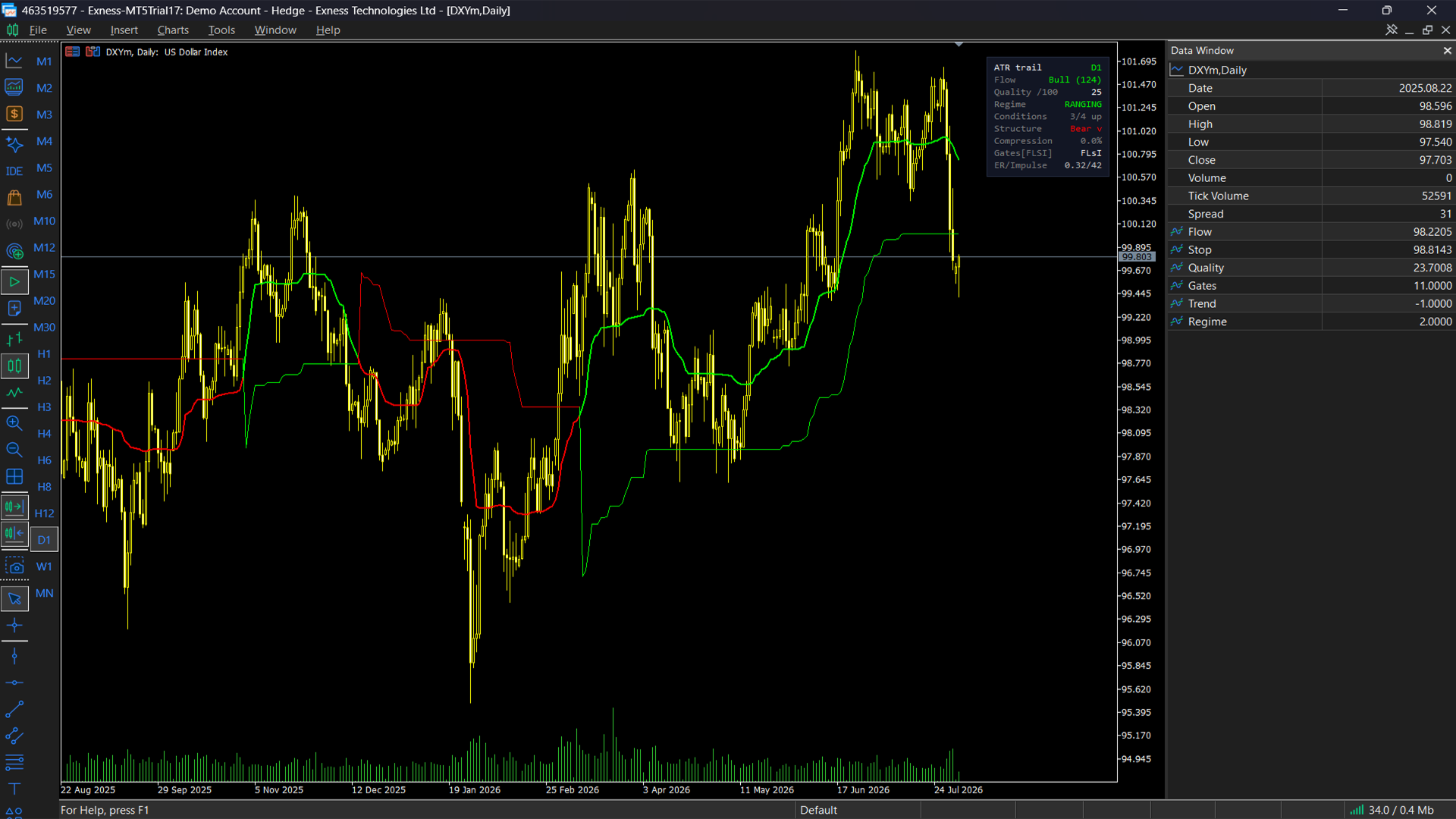This screenshot has height=819, width=1456.
Task: Open the View menu
Action: [x=78, y=30]
